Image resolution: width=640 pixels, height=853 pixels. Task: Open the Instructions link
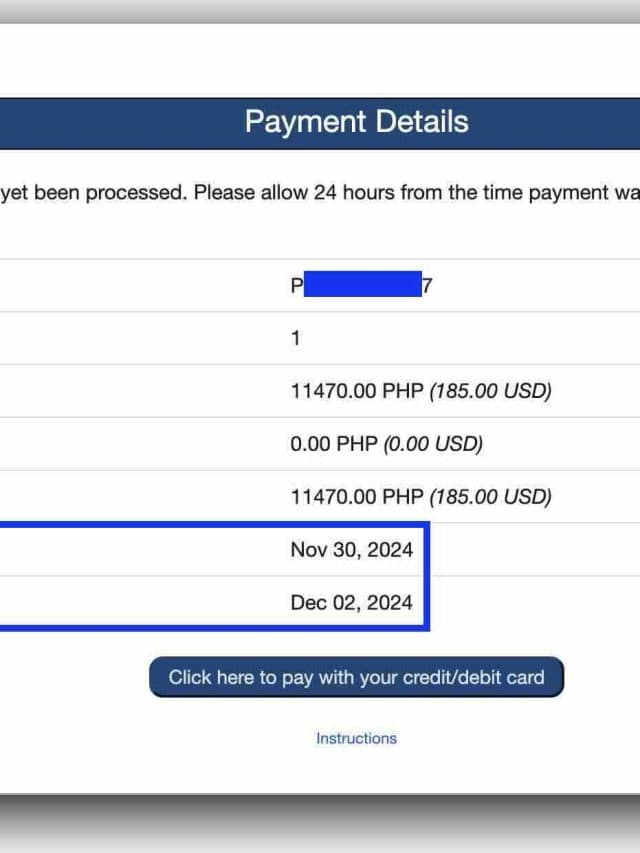pyautogui.click(x=356, y=738)
